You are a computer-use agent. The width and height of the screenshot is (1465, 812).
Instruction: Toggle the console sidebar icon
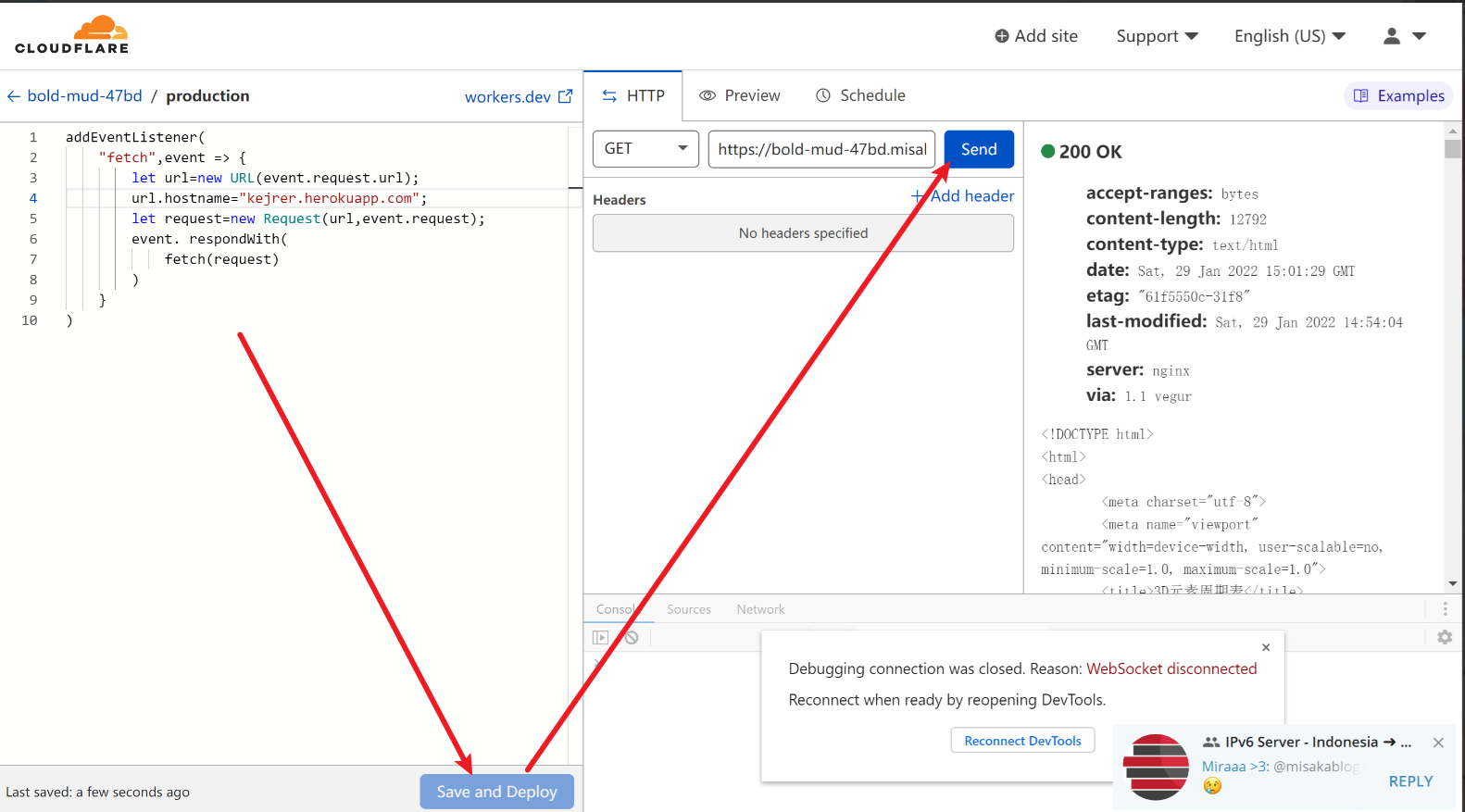[x=601, y=637]
